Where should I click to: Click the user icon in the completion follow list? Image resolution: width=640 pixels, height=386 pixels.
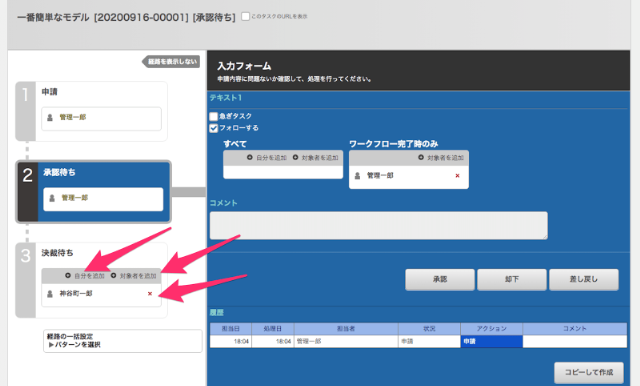coord(358,175)
